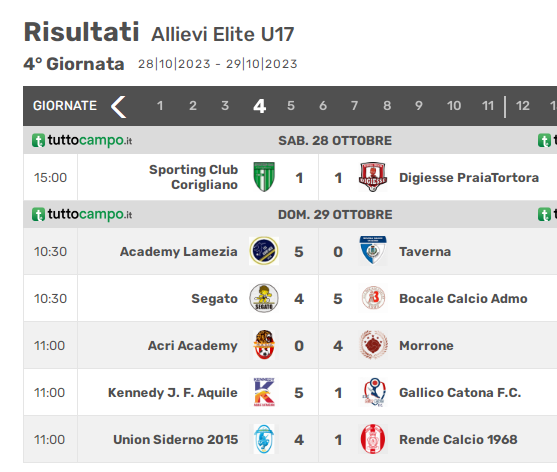557x472 pixels.
Task: Click the Union Siderno 2015 badge
Action: (x=264, y=439)
